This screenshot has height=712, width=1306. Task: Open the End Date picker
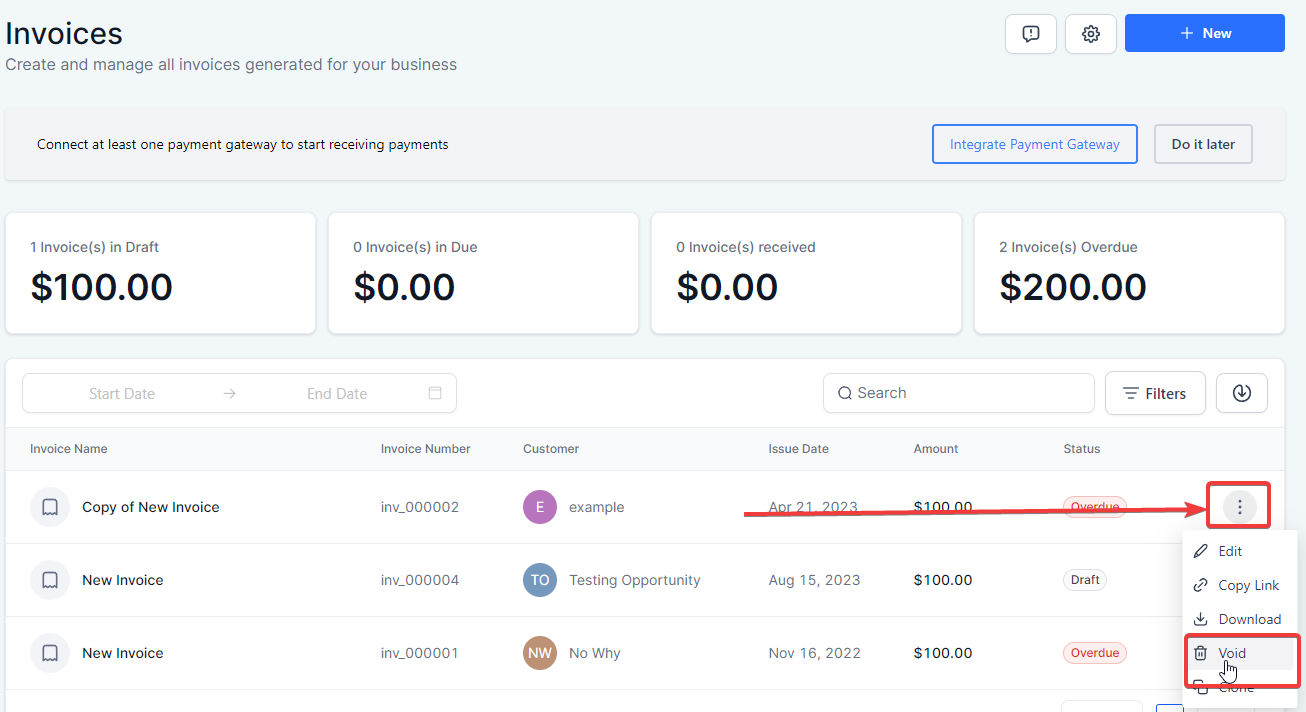pyautogui.click(x=337, y=393)
